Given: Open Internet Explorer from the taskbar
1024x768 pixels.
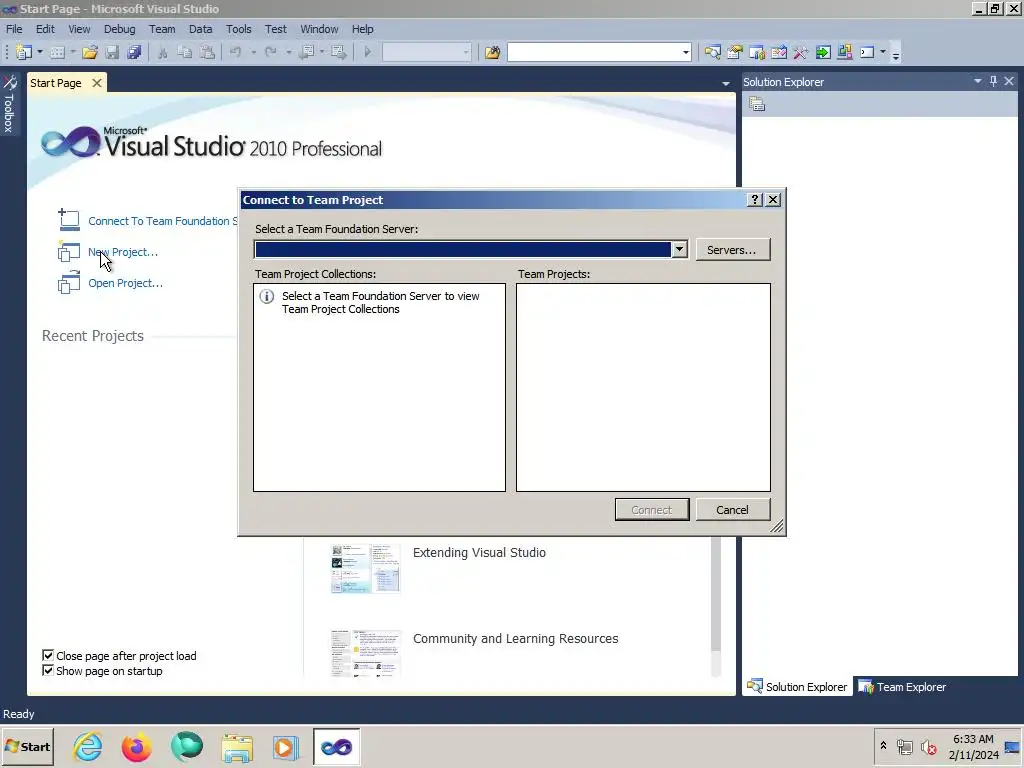Looking at the screenshot, I should coord(87,746).
